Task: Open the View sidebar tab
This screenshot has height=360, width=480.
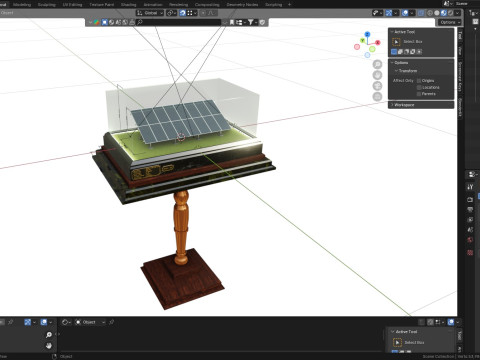Action: point(460,51)
